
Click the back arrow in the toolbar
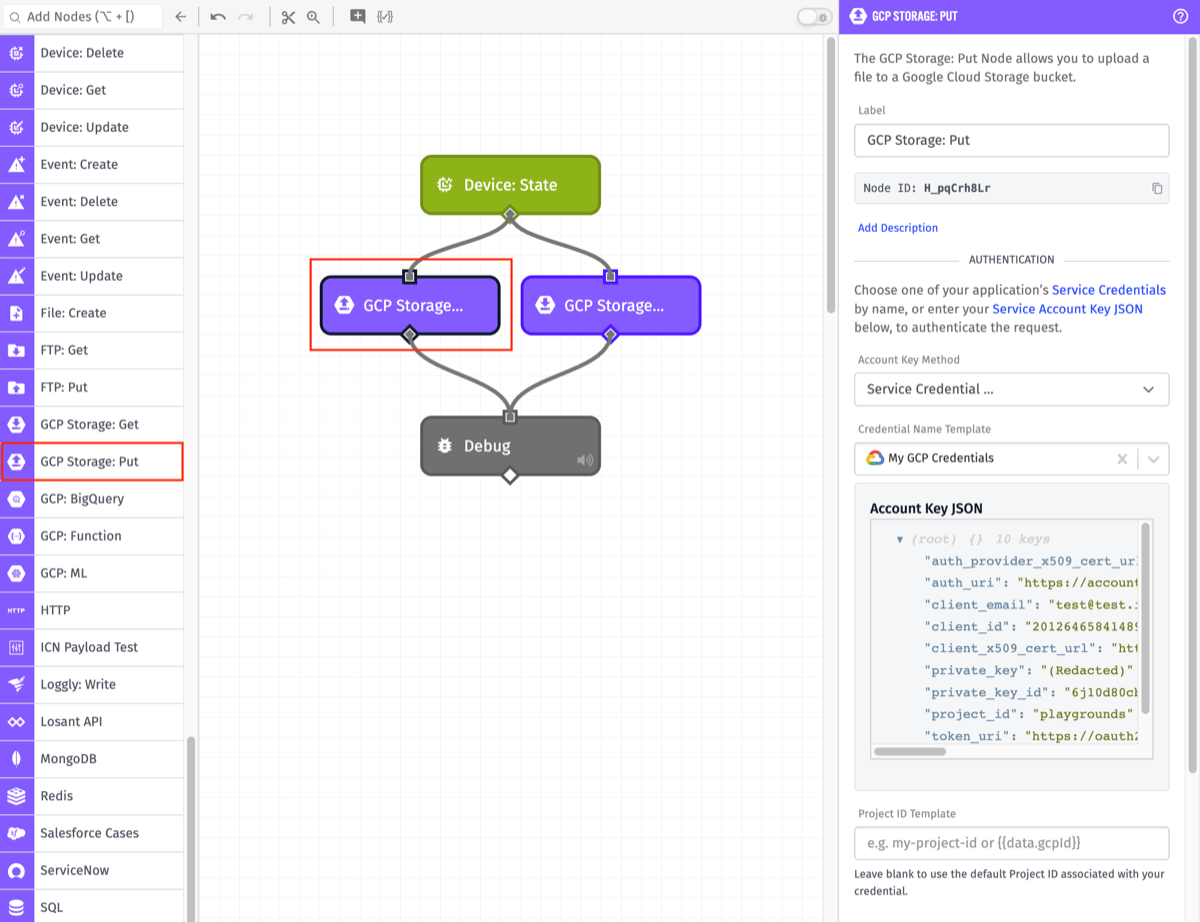(x=180, y=17)
